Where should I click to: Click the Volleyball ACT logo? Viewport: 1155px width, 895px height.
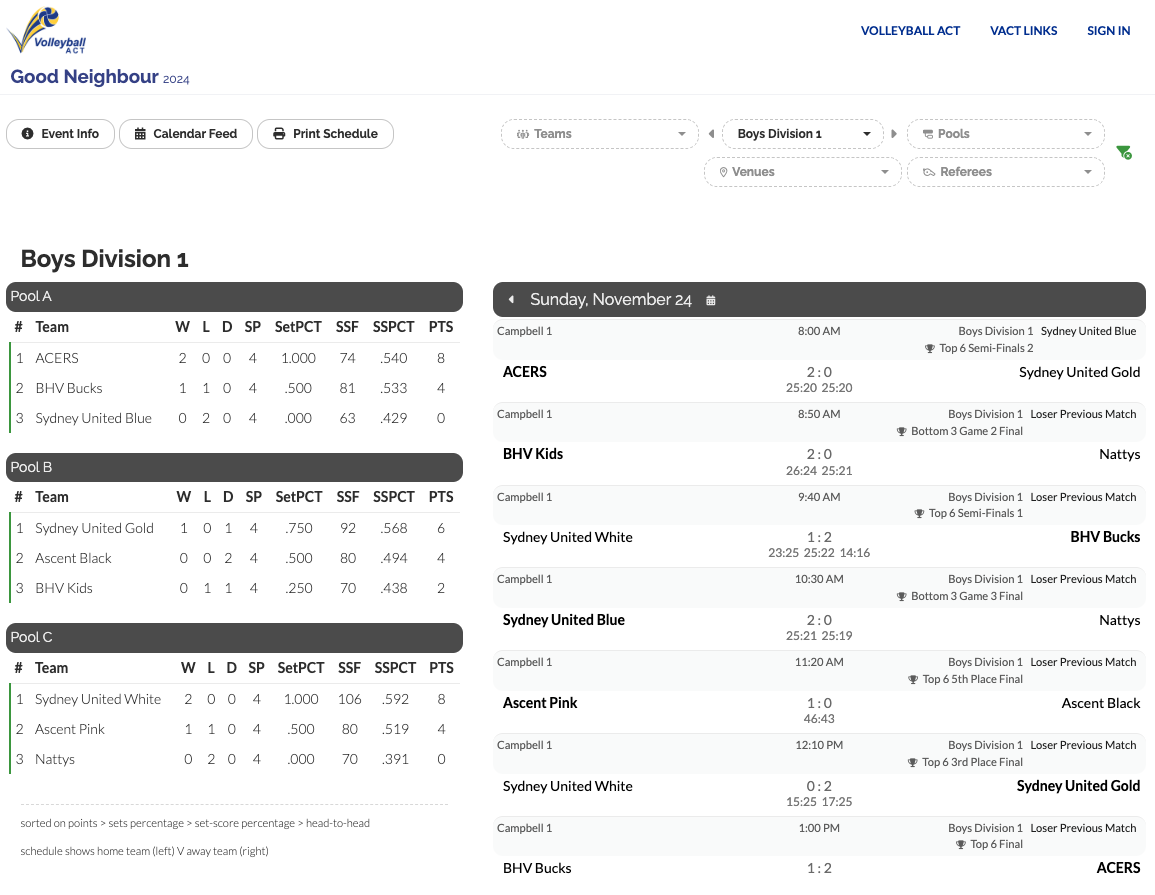47,31
